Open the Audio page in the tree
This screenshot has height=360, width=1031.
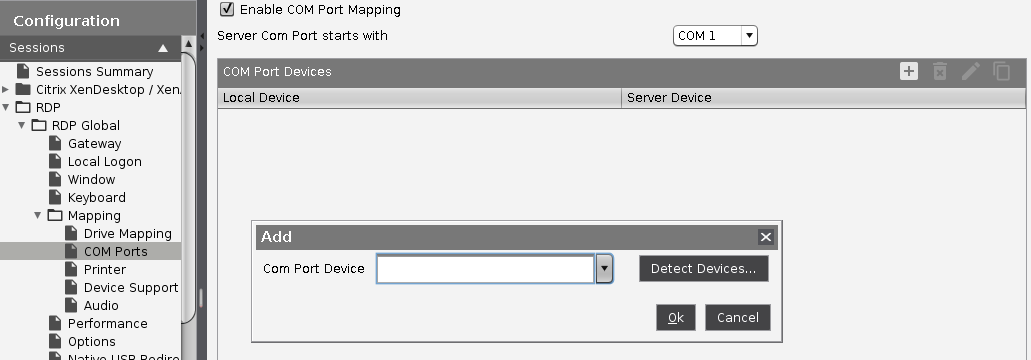[101, 305]
